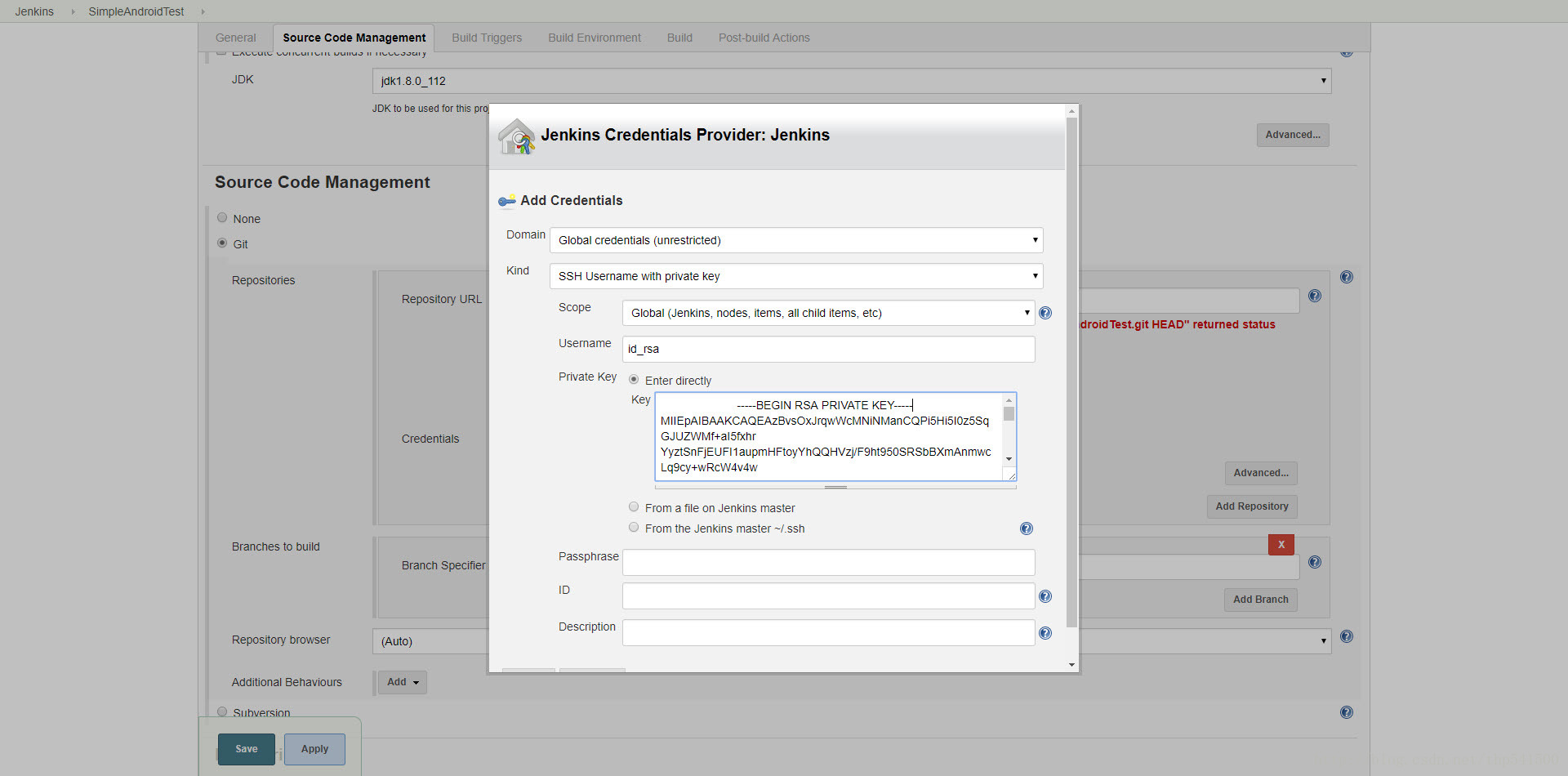Viewport: 1568px width, 776px height.
Task: Open help for the Scope field
Action: coord(1045,313)
